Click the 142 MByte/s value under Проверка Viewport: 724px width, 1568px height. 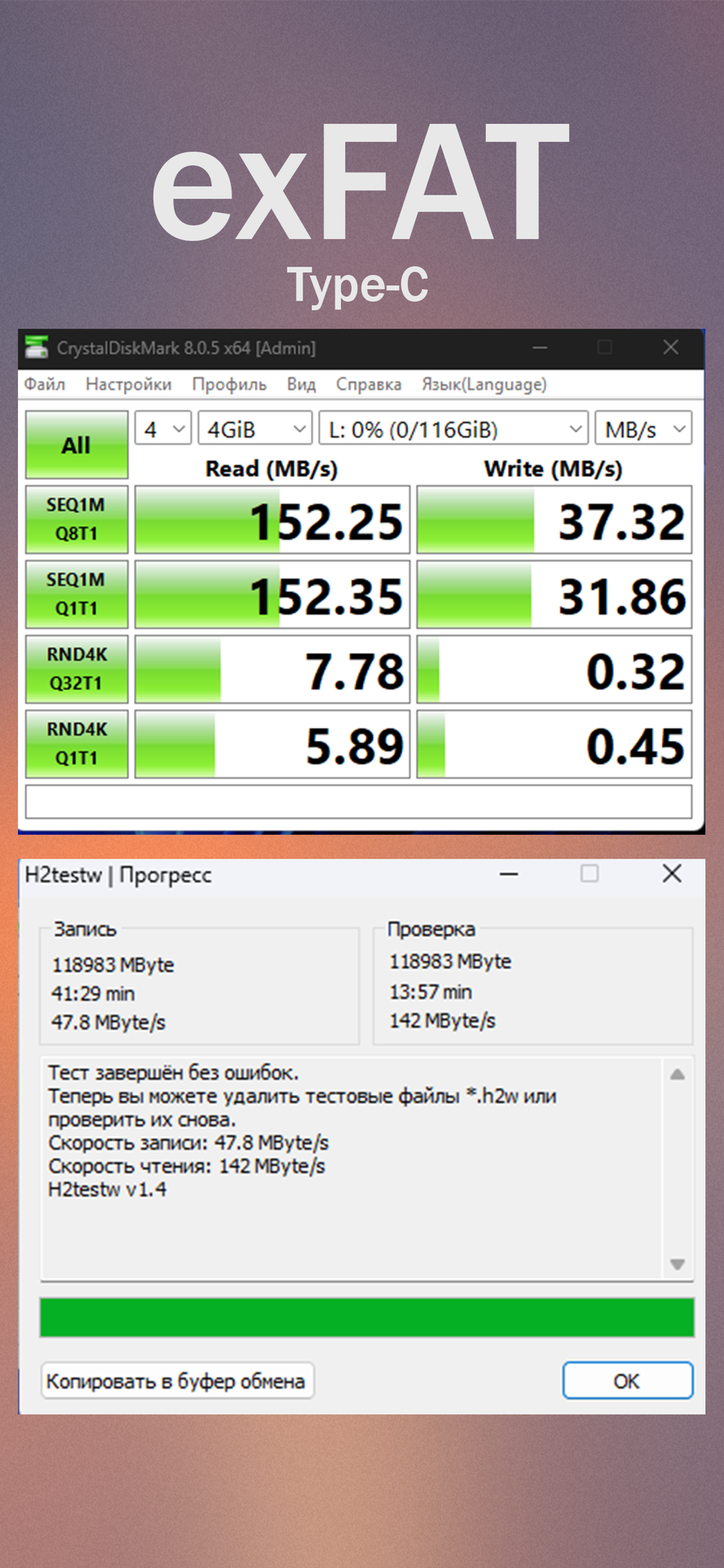pyautogui.click(x=443, y=1021)
